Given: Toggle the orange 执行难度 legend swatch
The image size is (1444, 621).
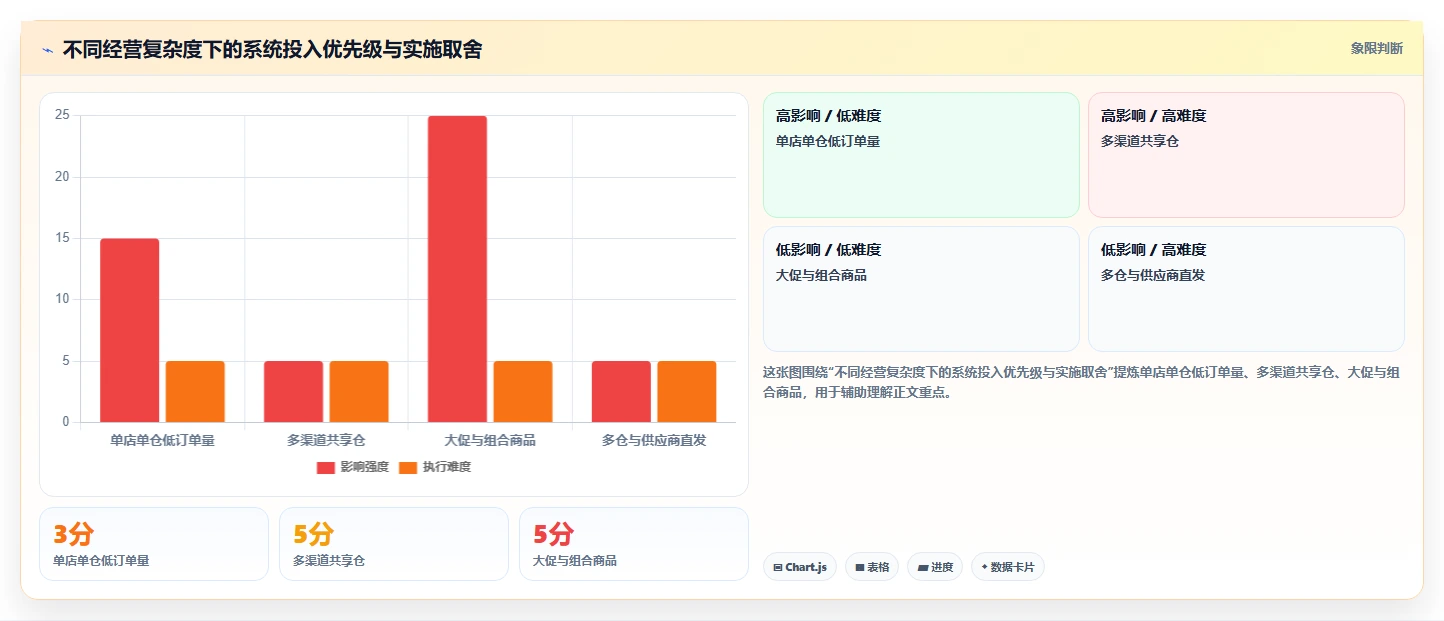Looking at the screenshot, I should point(408,467).
